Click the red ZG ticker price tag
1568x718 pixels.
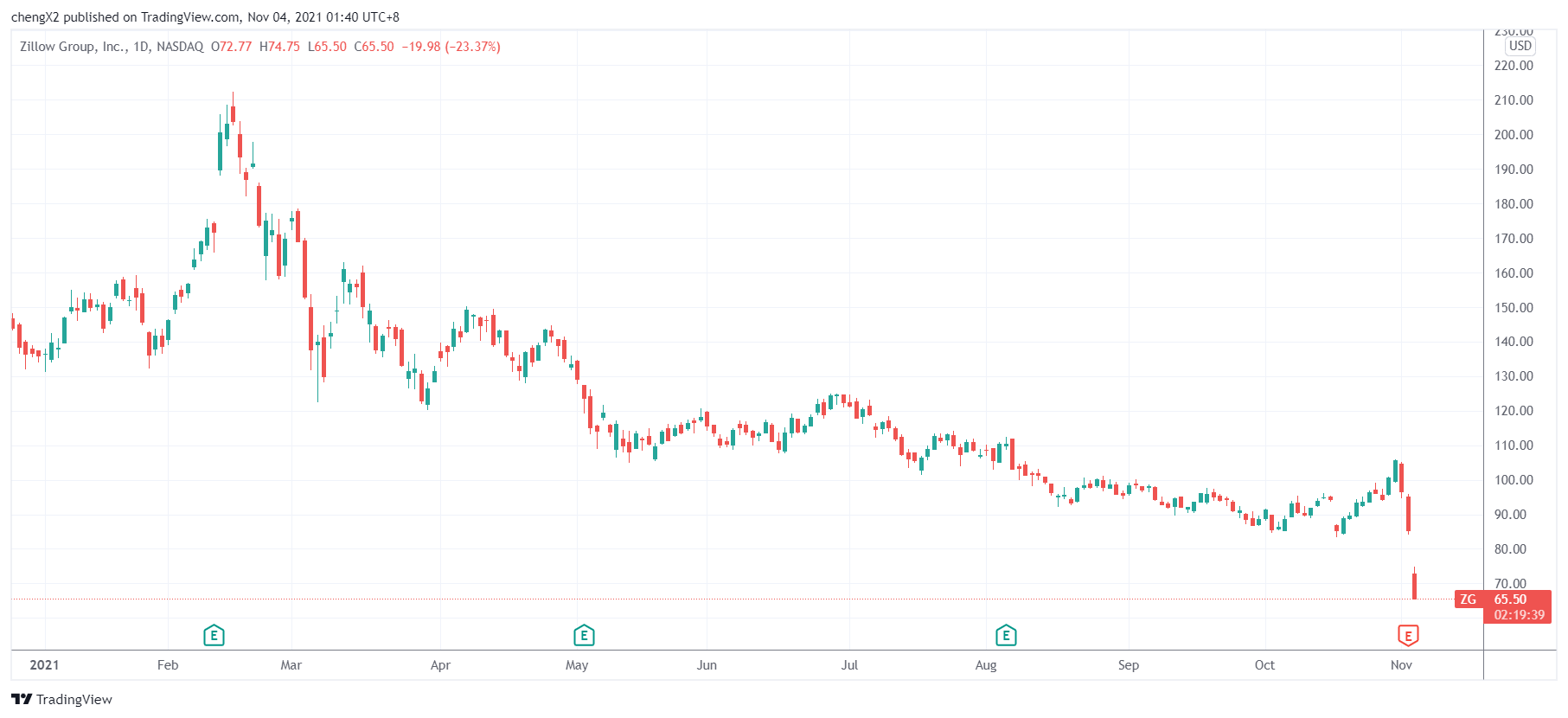point(1469,599)
